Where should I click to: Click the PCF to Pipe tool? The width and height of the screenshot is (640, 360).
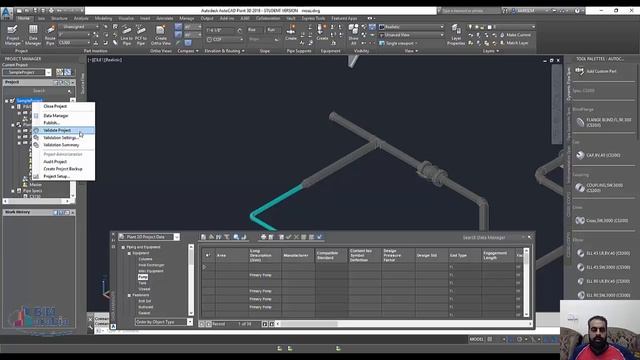[x=141, y=34]
